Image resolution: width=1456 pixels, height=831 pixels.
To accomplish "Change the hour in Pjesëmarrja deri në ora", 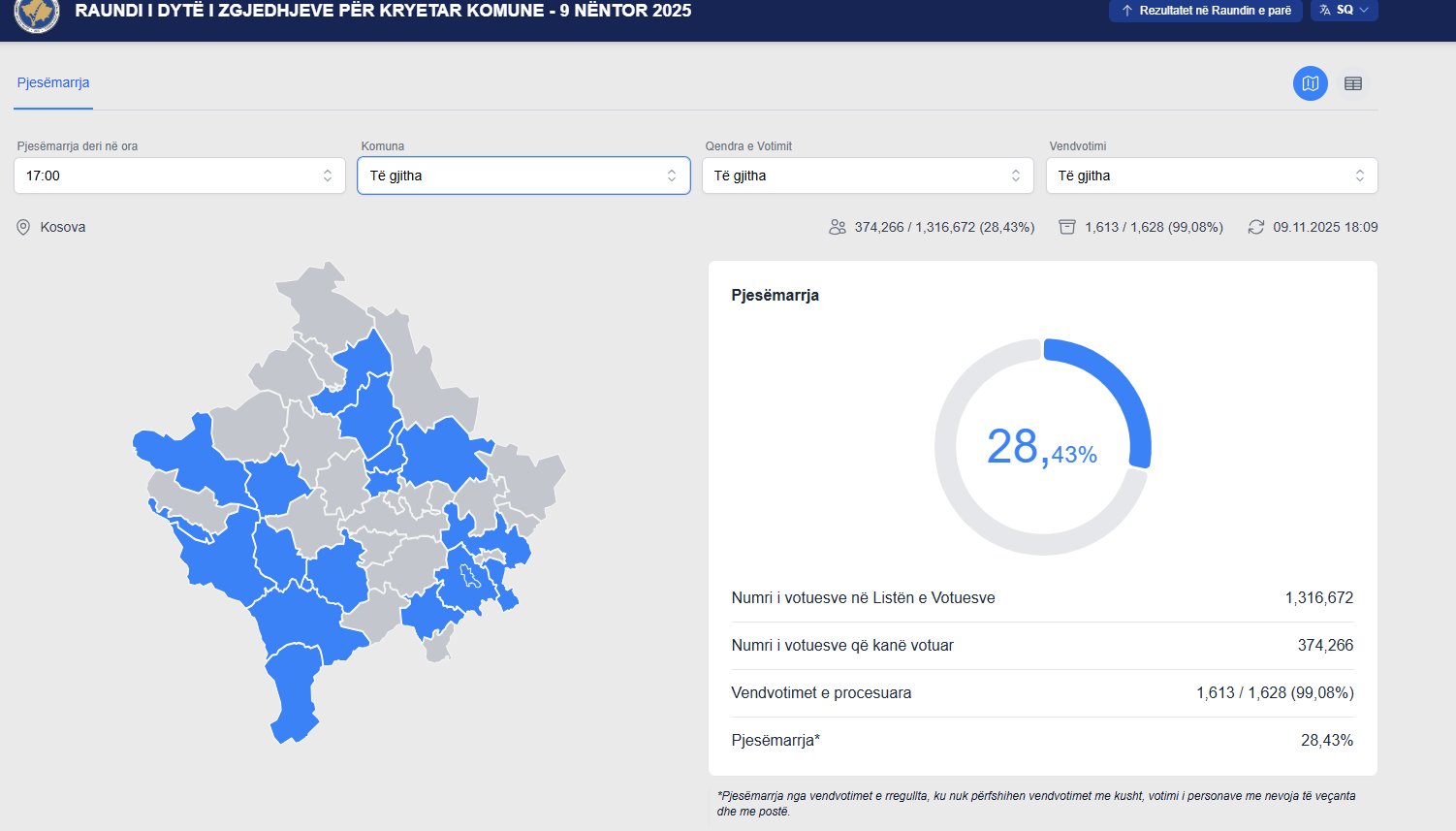I will tap(179, 176).
